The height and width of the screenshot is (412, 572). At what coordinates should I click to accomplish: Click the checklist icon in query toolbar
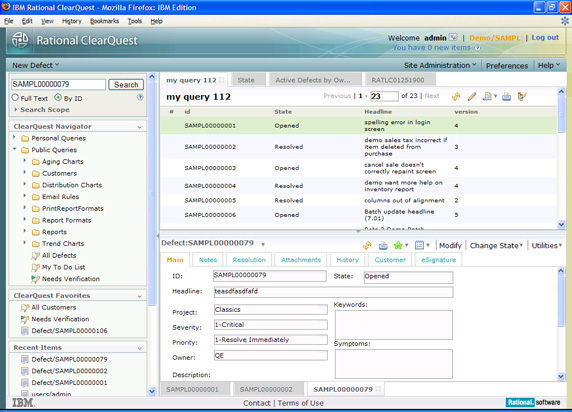522,96
